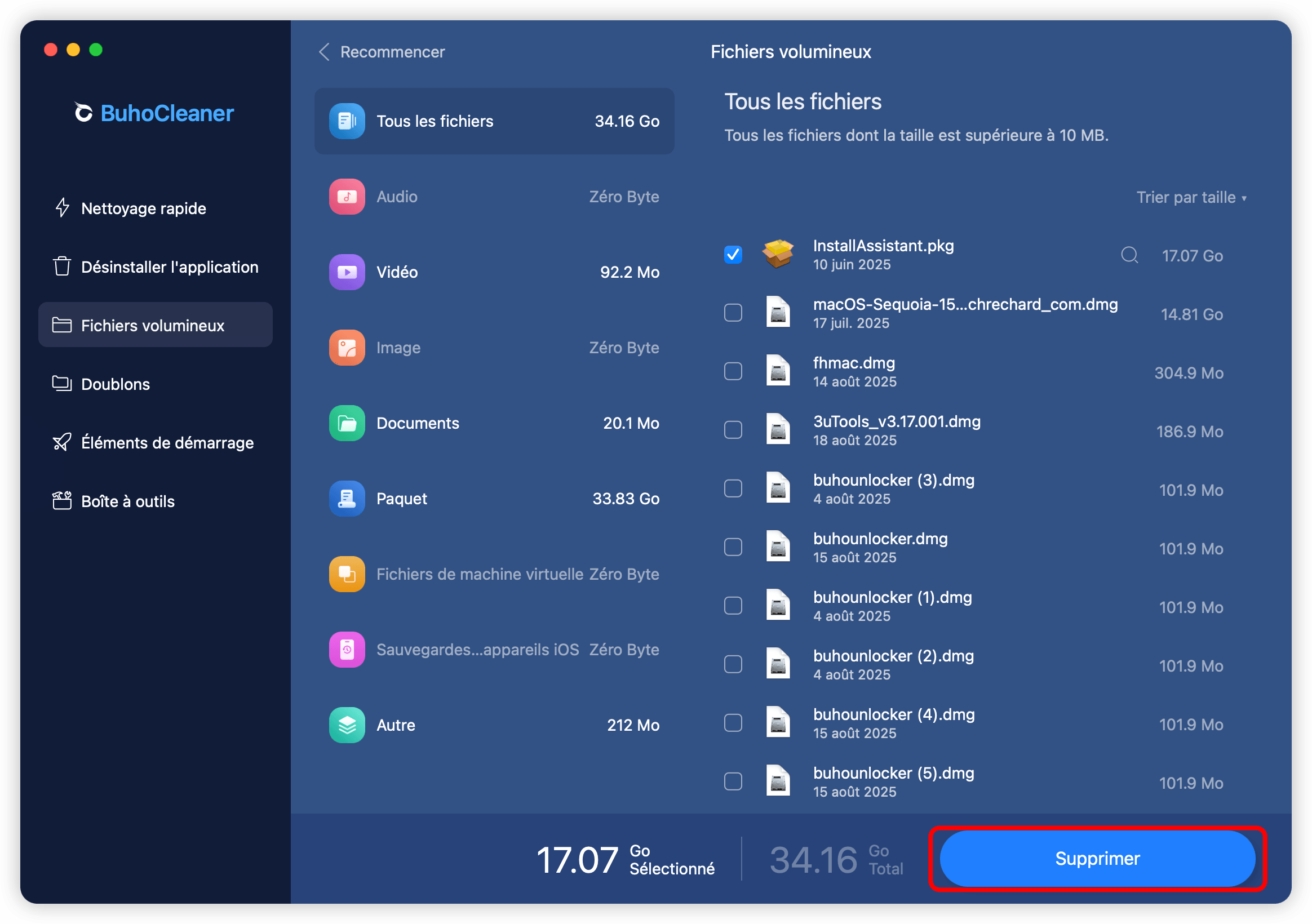The width and height of the screenshot is (1312, 924).
Task: Click the buhounlocker (5).dmg file icon
Action: tap(778, 781)
